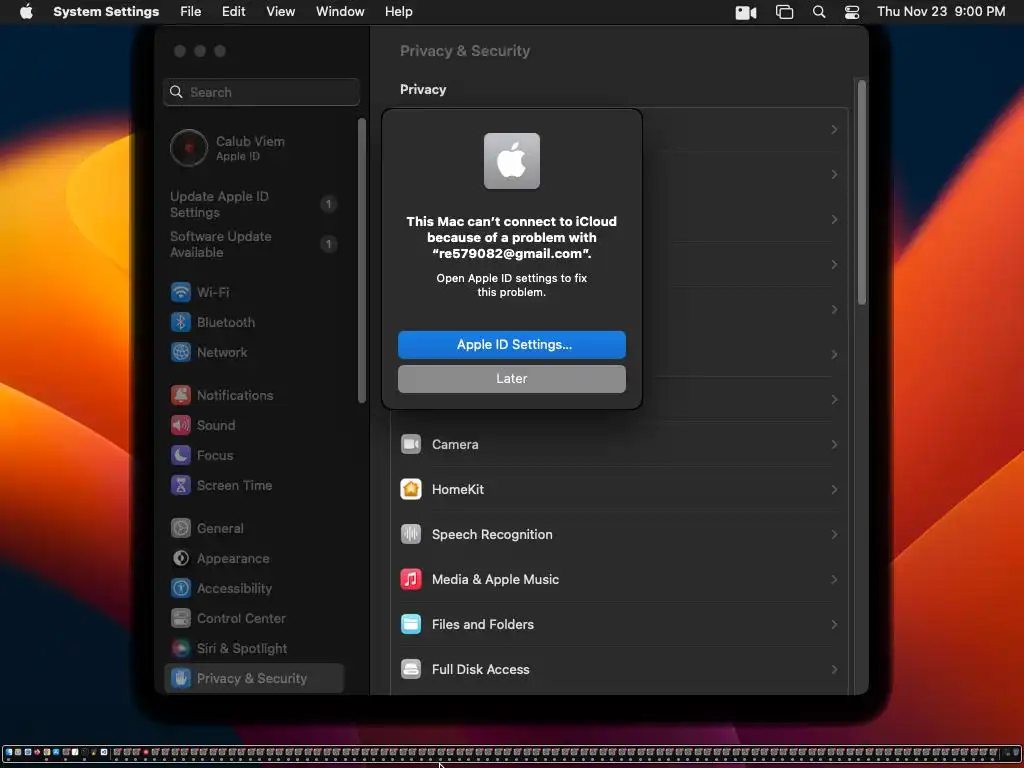The height and width of the screenshot is (768, 1024).
Task: Open the Help menu
Action: 398,12
